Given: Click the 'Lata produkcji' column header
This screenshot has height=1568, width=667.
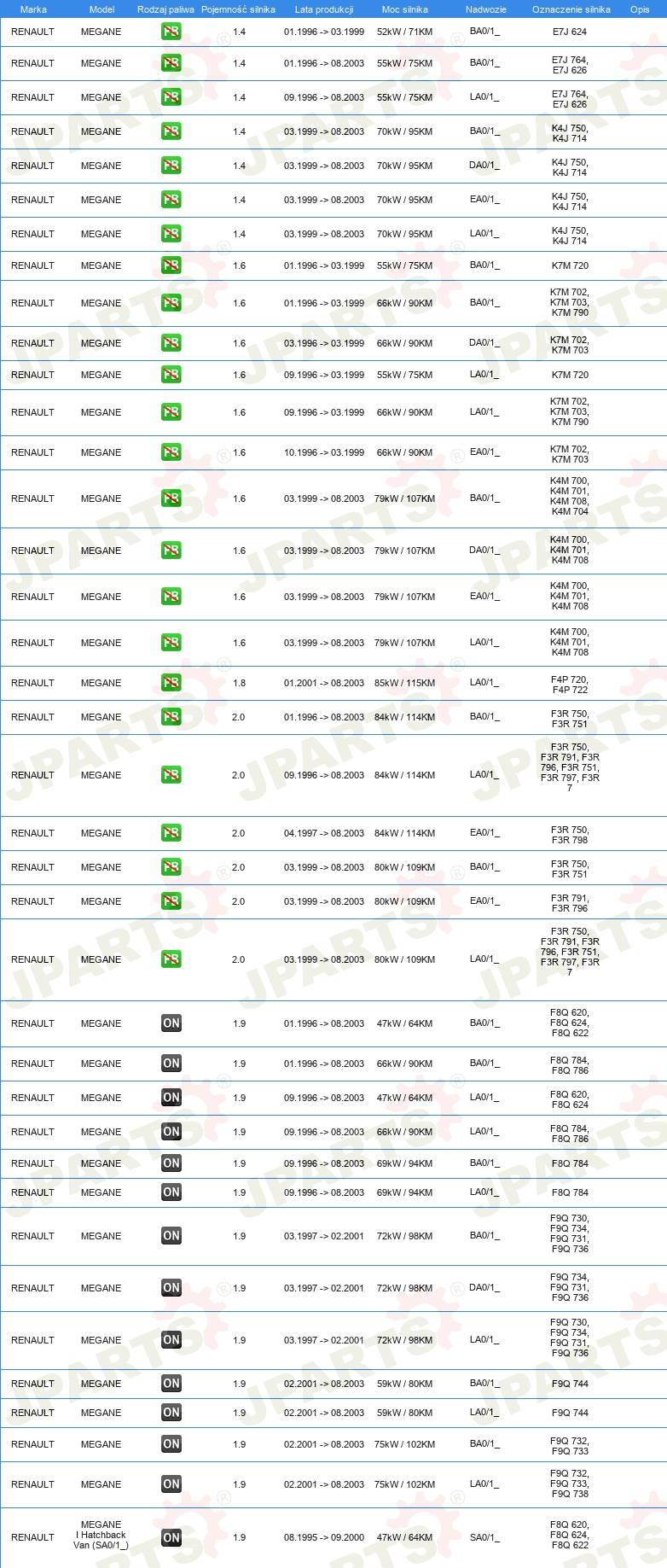Looking at the screenshot, I should (x=324, y=9).
